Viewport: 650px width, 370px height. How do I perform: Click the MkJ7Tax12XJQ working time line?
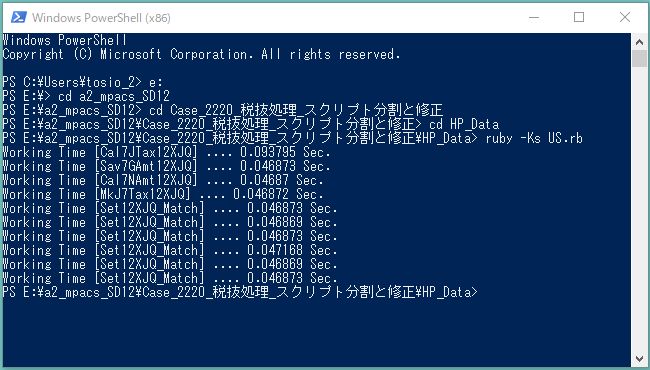coord(163,194)
